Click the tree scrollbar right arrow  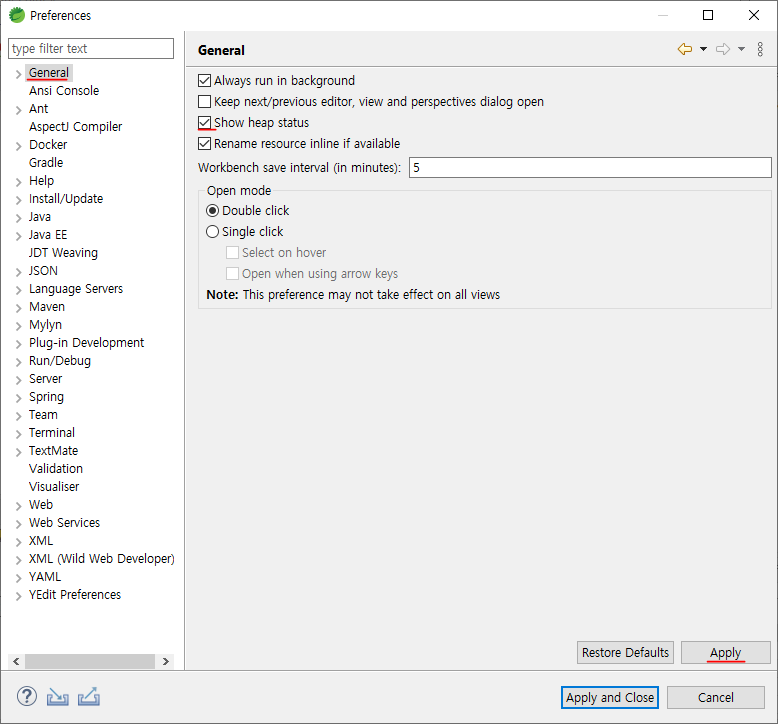tap(166, 661)
